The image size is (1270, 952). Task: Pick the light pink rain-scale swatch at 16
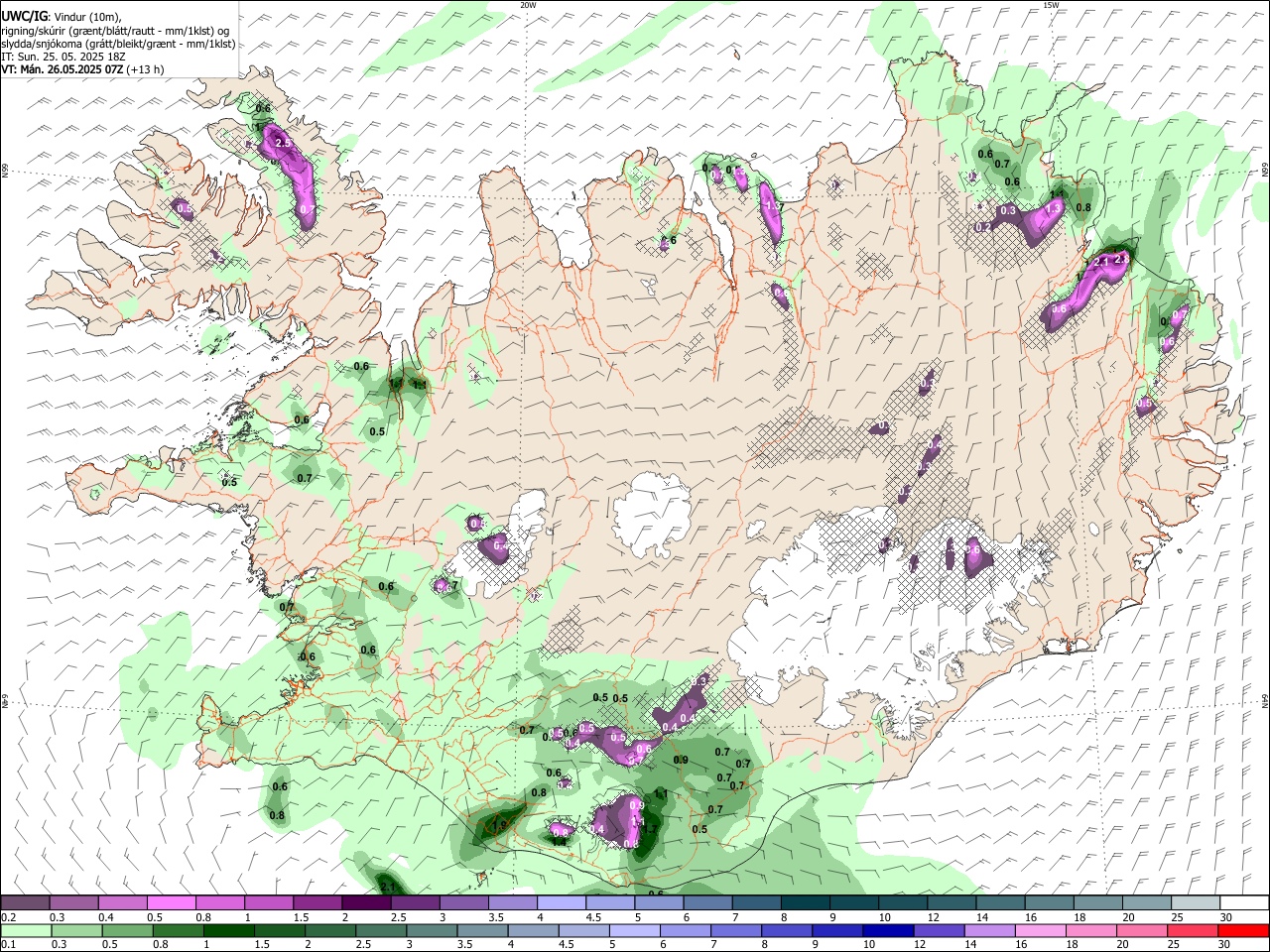(x=1039, y=930)
